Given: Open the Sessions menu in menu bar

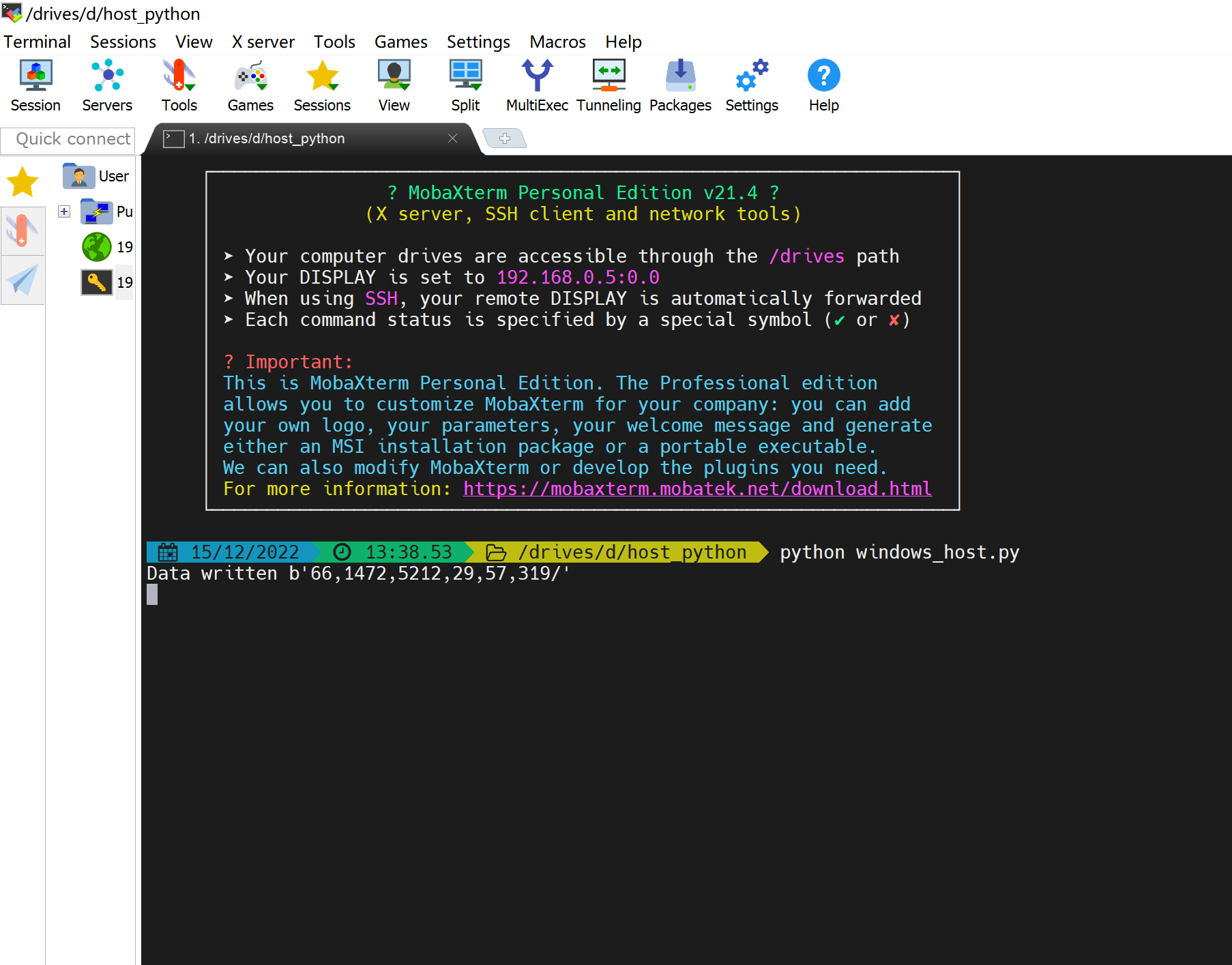Looking at the screenshot, I should click(123, 42).
